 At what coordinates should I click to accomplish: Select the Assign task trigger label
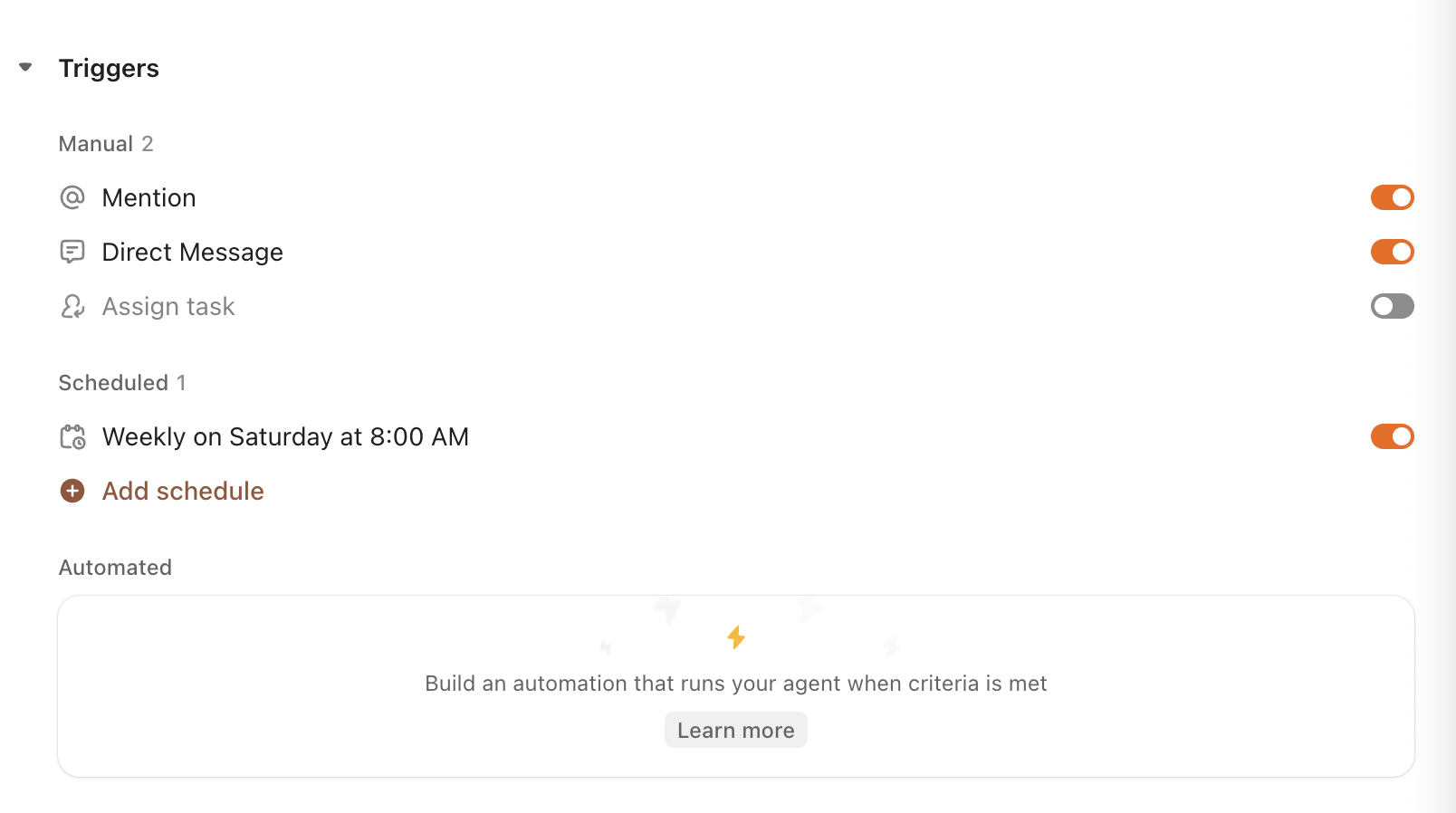(x=168, y=307)
